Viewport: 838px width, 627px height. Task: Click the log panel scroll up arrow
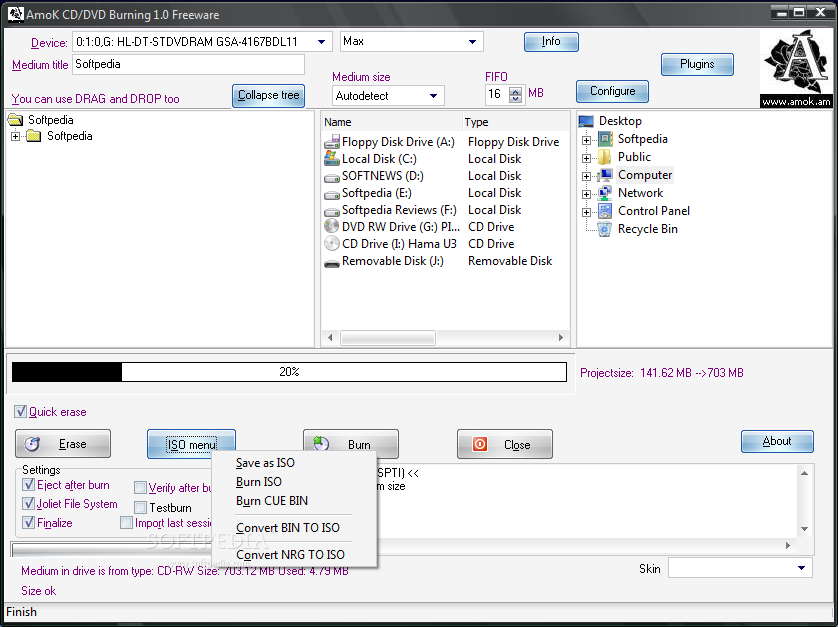[804, 473]
